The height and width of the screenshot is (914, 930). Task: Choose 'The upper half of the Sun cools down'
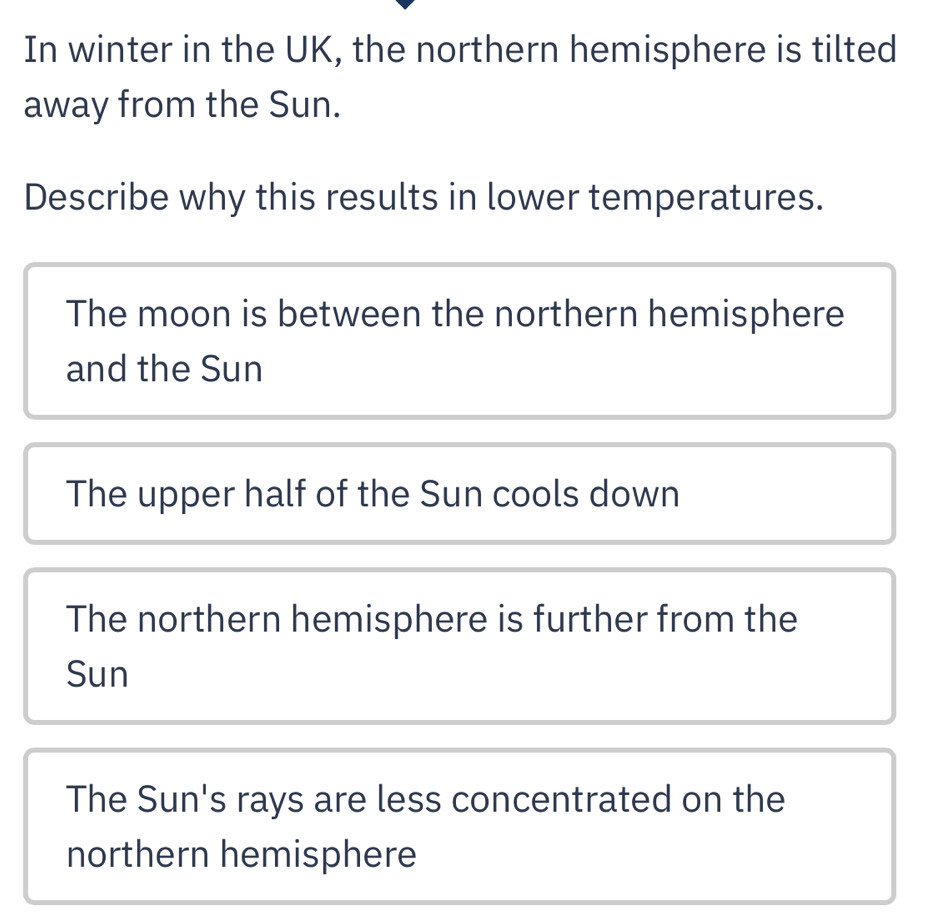pyautogui.click(x=459, y=494)
